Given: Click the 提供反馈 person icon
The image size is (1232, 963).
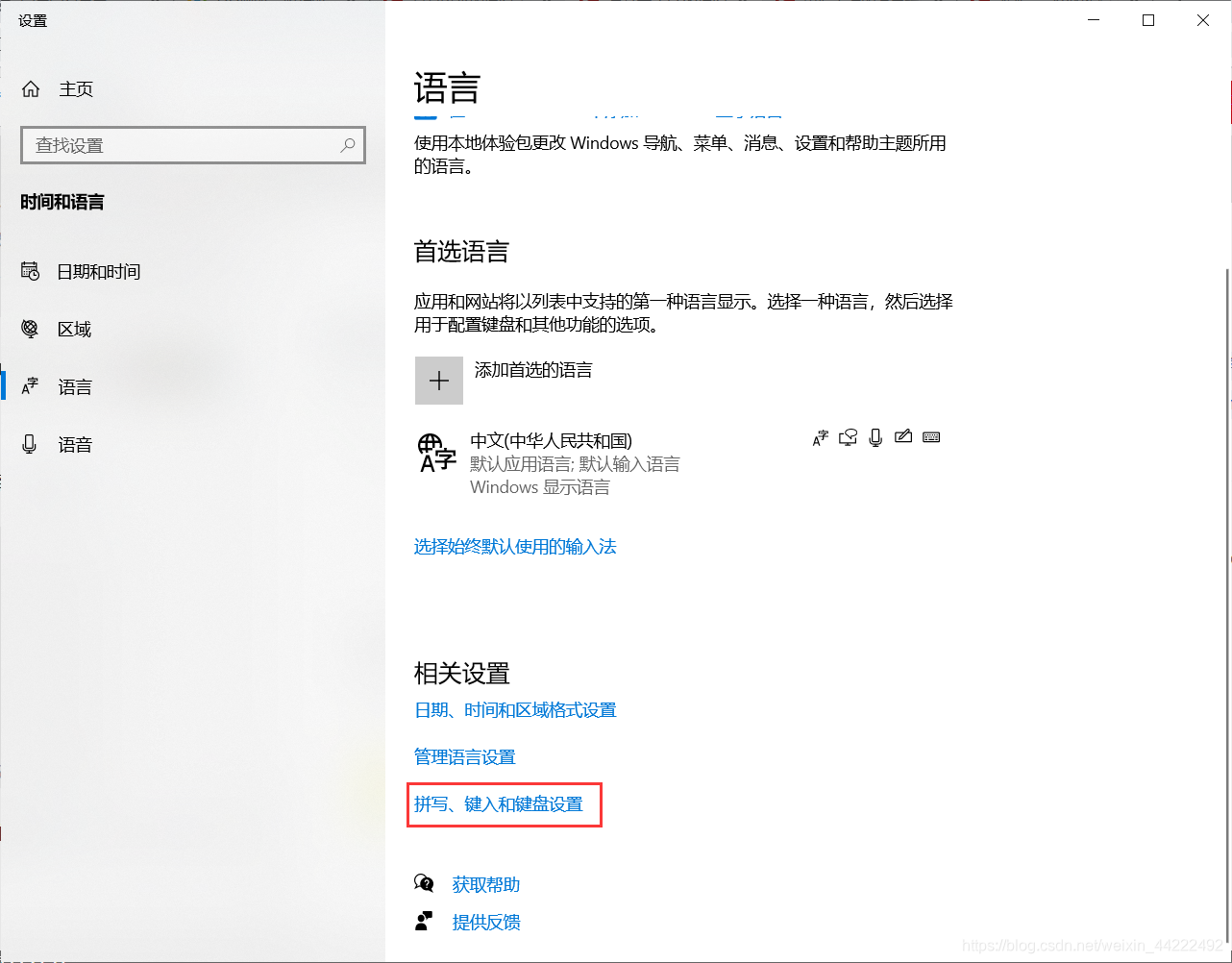Looking at the screenshot, I should tap(424, 922).
